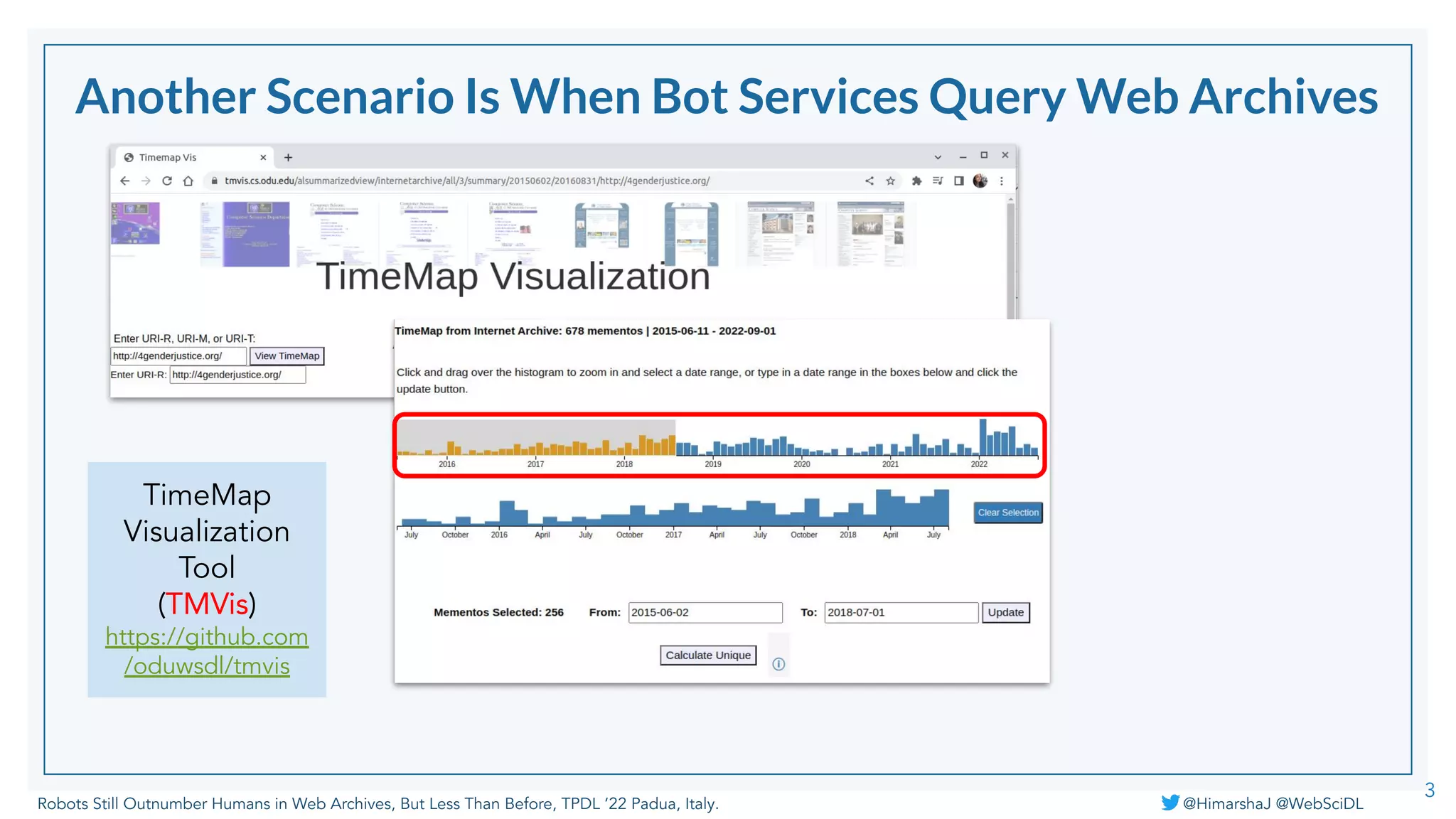
Task: Click the URI-R, URI-M, or URI-T input field
Action: (178, 356)
